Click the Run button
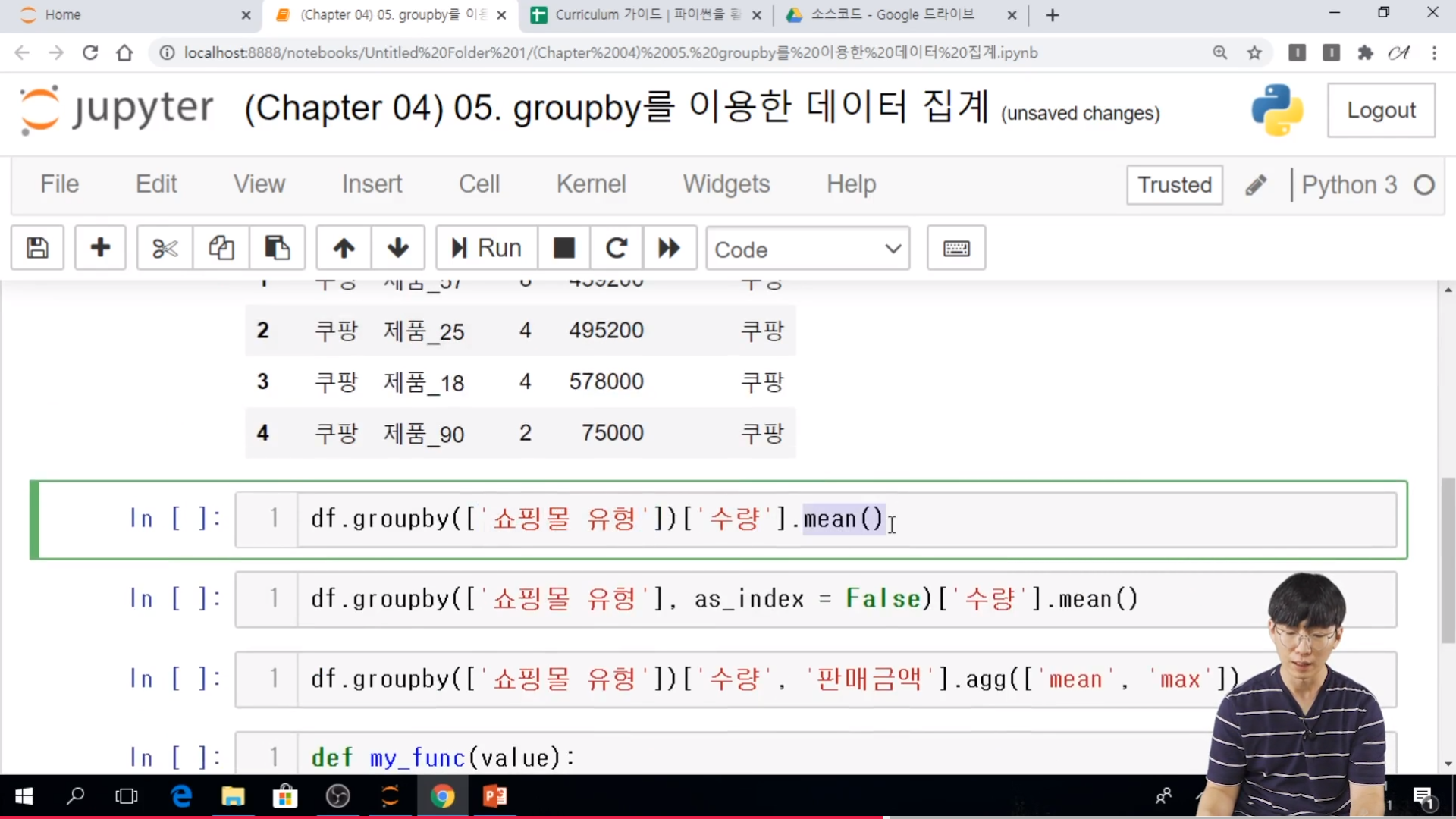The width and height of the screenshot is (1456, 819). (x=487, y=248)
